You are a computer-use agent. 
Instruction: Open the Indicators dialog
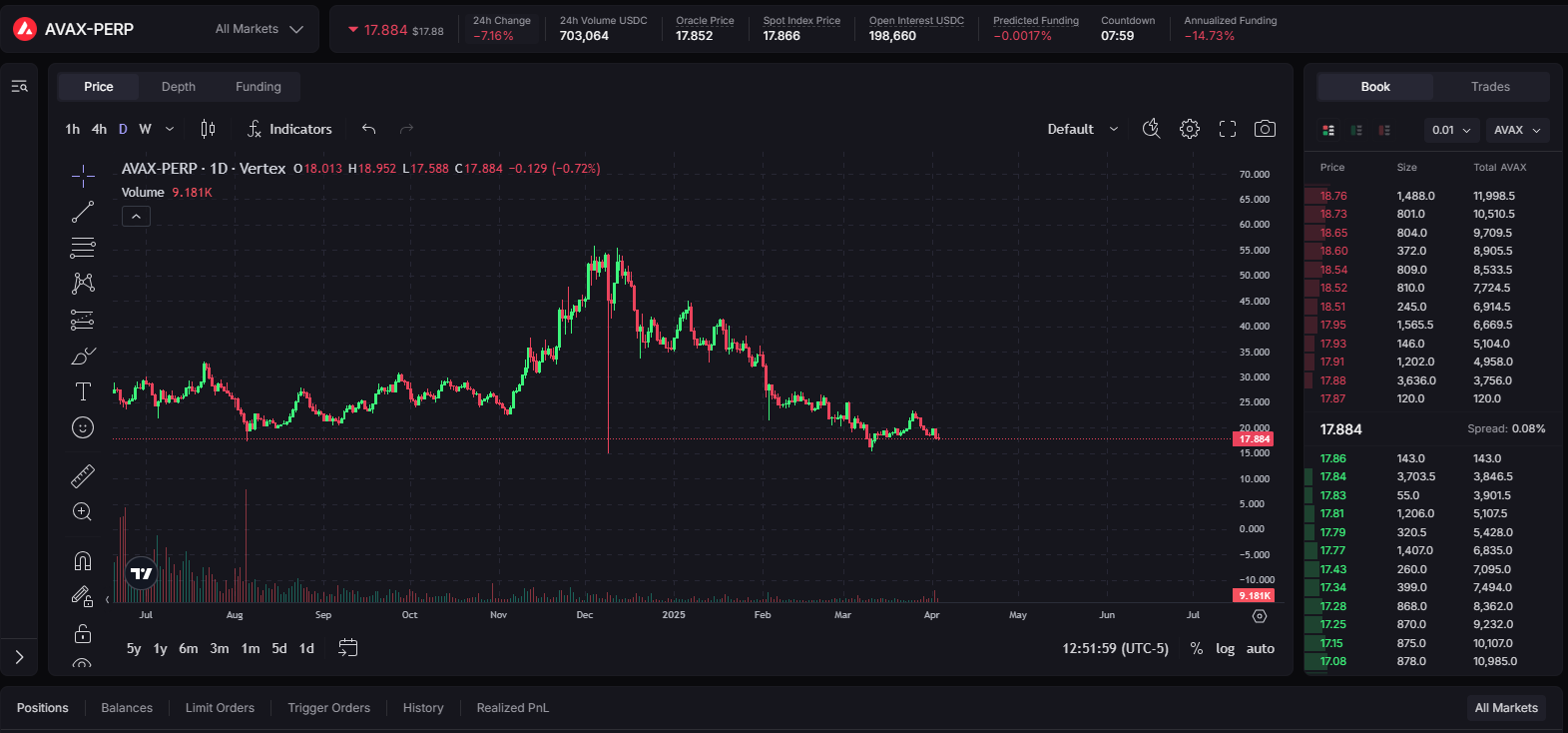(289, 129)
